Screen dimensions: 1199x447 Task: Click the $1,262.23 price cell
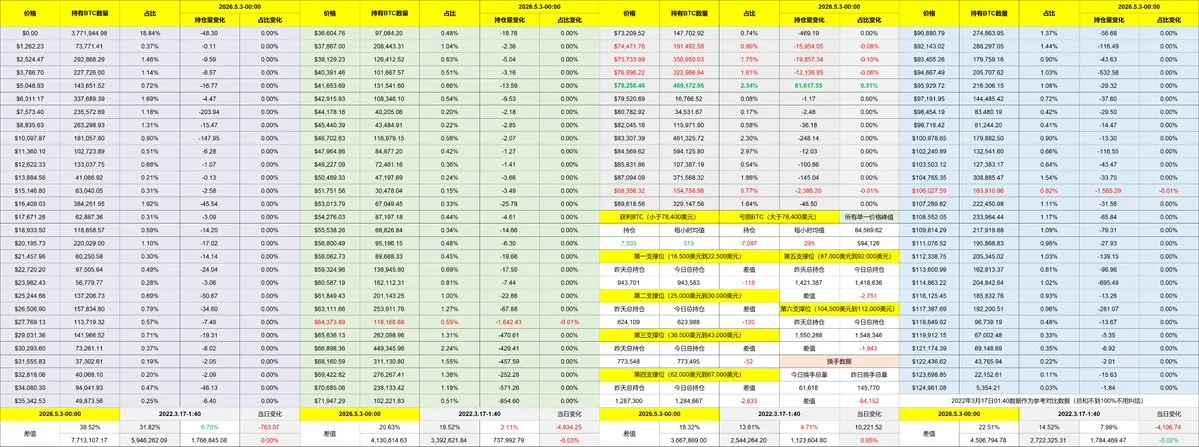pos(30,46)
